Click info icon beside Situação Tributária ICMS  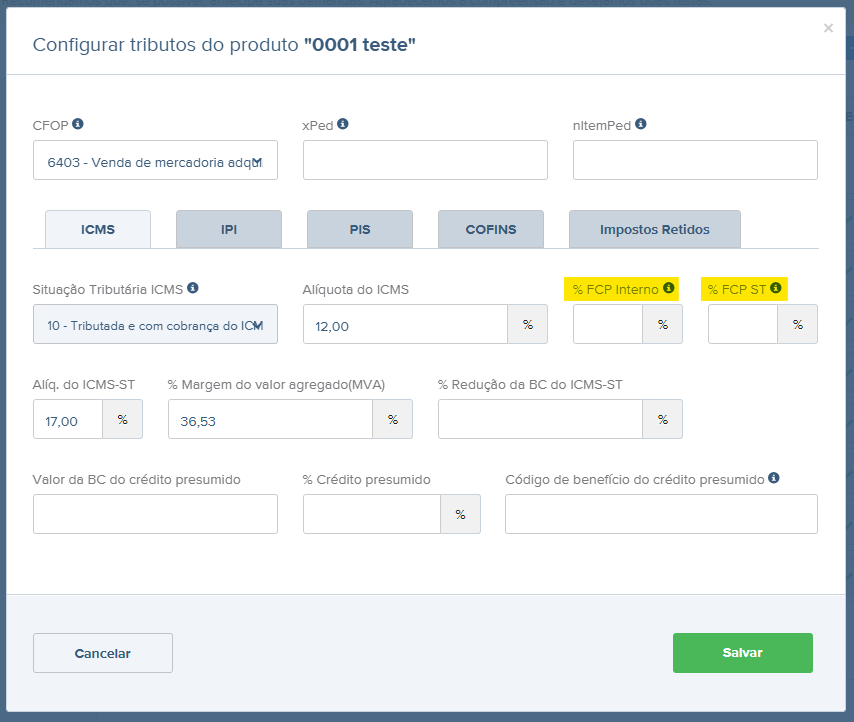point(193,288)
